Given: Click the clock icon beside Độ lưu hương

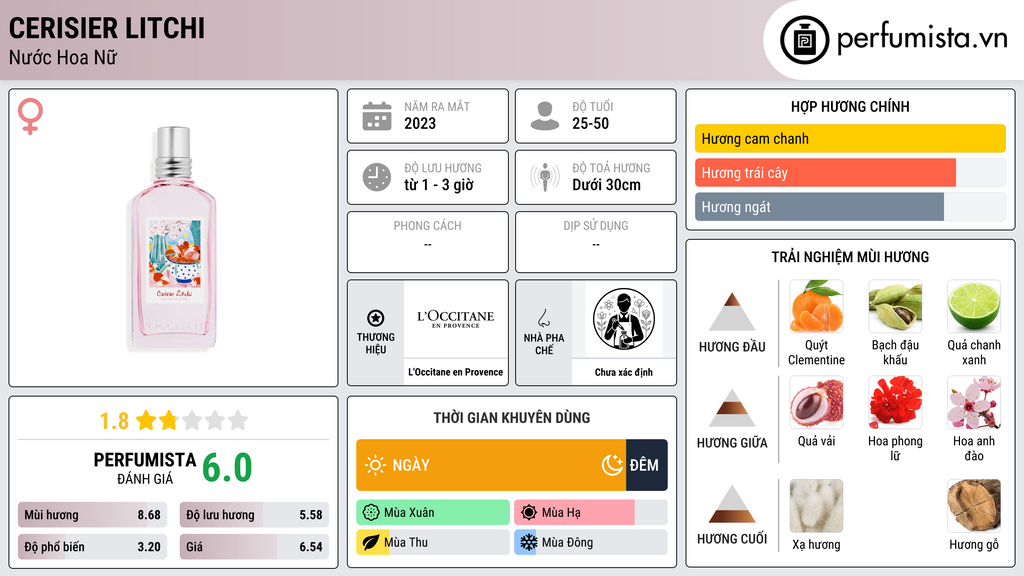Looking at the screenshot, I should (377, 177).
